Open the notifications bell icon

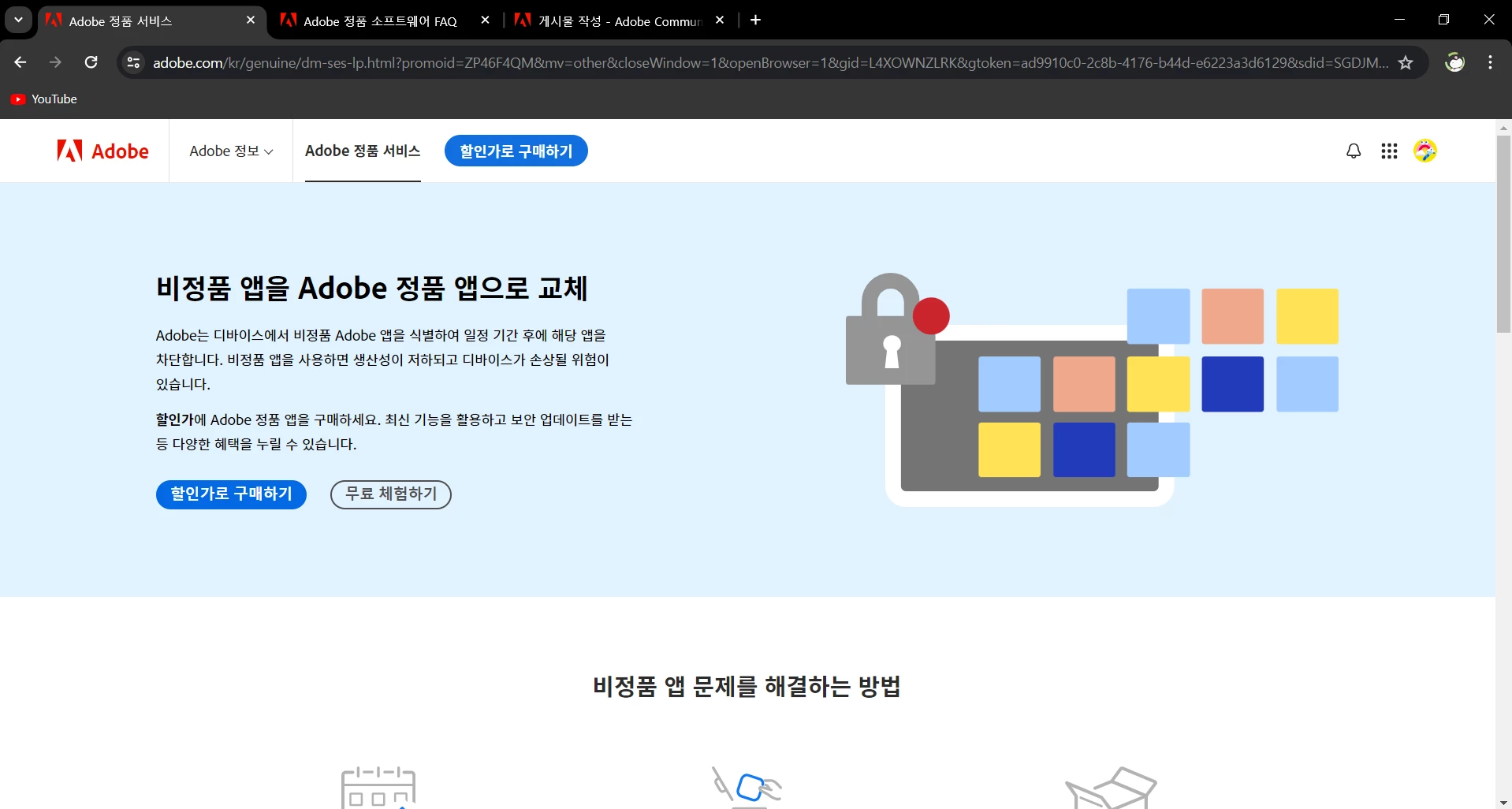coord(1354,151)
